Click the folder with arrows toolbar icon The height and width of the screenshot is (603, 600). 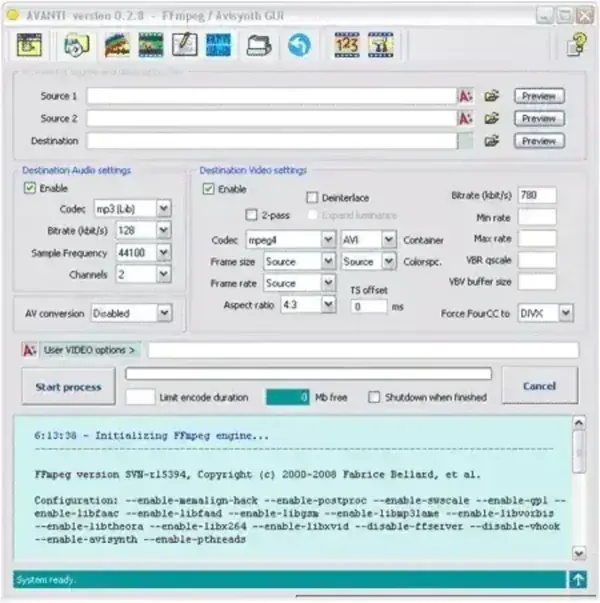tap(77, 45)
